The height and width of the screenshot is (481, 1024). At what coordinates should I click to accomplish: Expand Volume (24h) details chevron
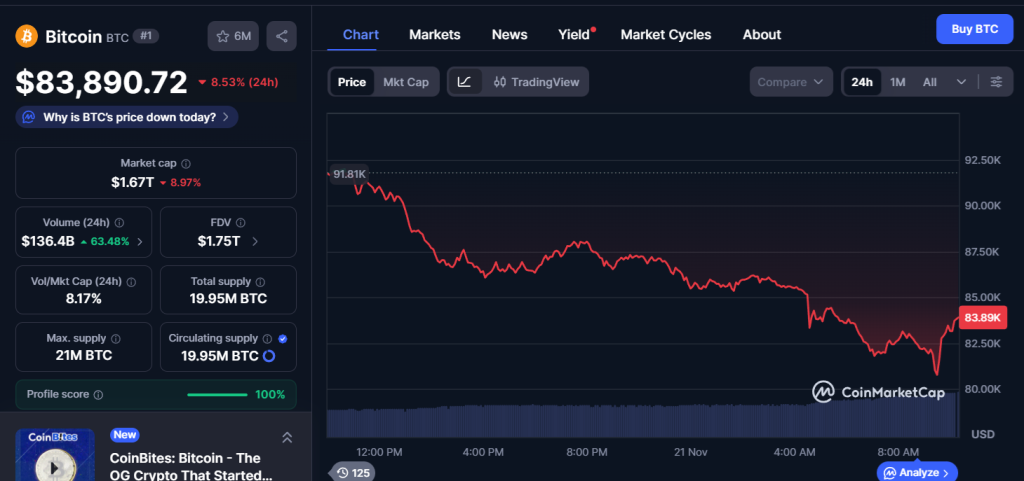click(x=140, y=241)
